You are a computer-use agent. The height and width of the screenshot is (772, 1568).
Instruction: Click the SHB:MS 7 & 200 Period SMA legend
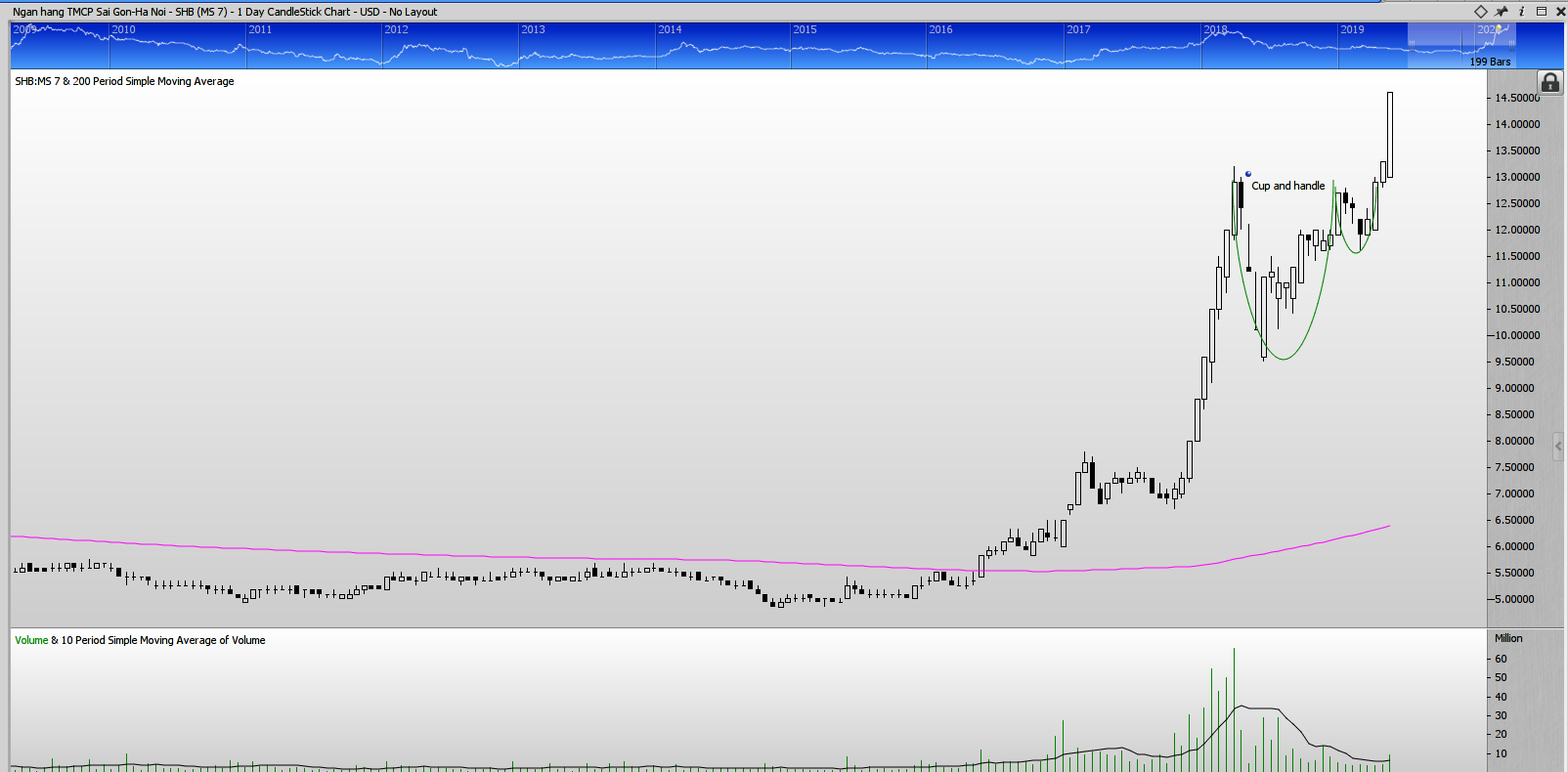click(124, 81)
